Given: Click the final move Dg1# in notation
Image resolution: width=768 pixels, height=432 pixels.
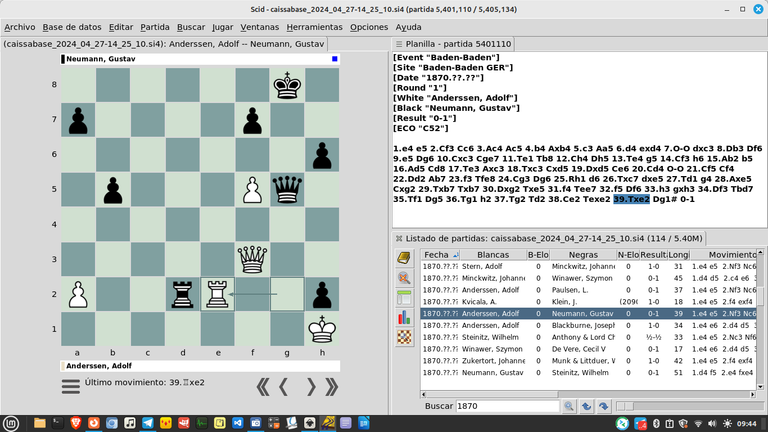Looking at the screenshot, I should click(667, 199).
